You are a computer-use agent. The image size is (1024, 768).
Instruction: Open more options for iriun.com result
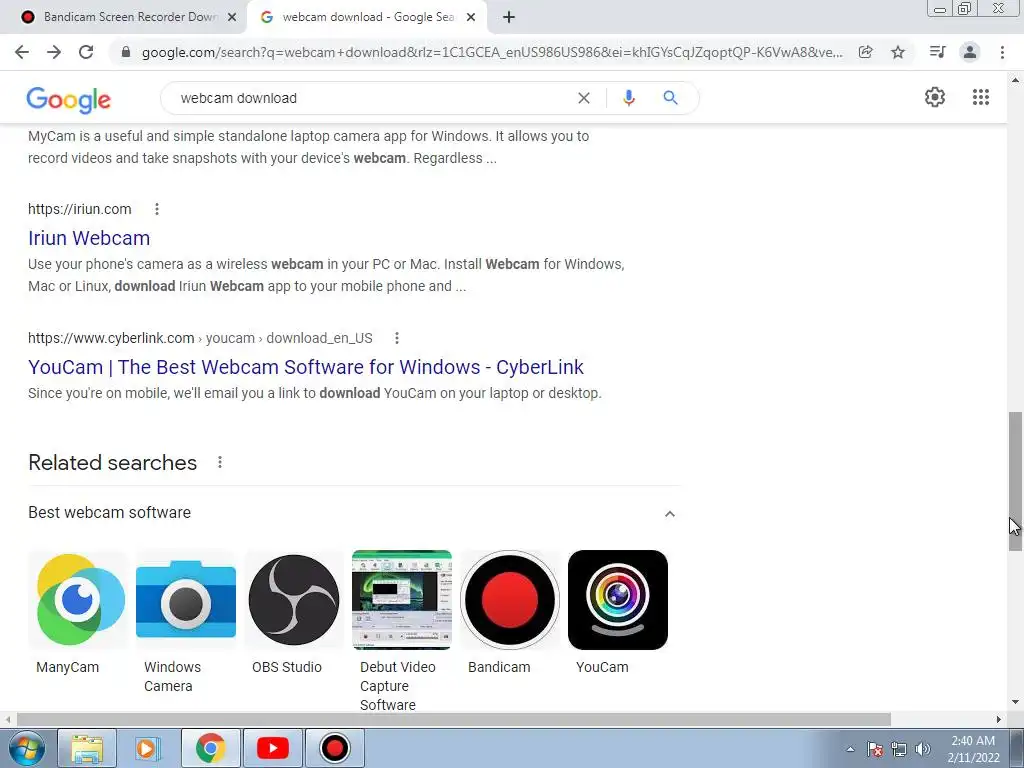[157, 209]
